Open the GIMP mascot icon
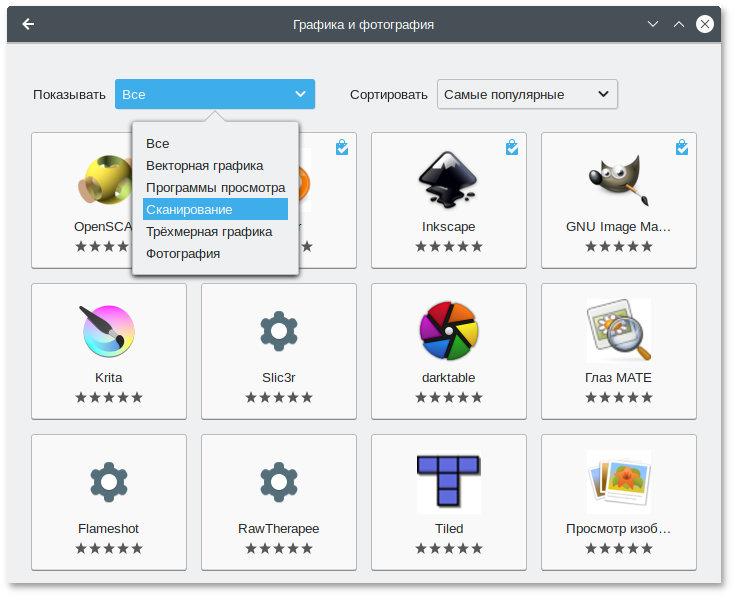 [x=618, y=180]
